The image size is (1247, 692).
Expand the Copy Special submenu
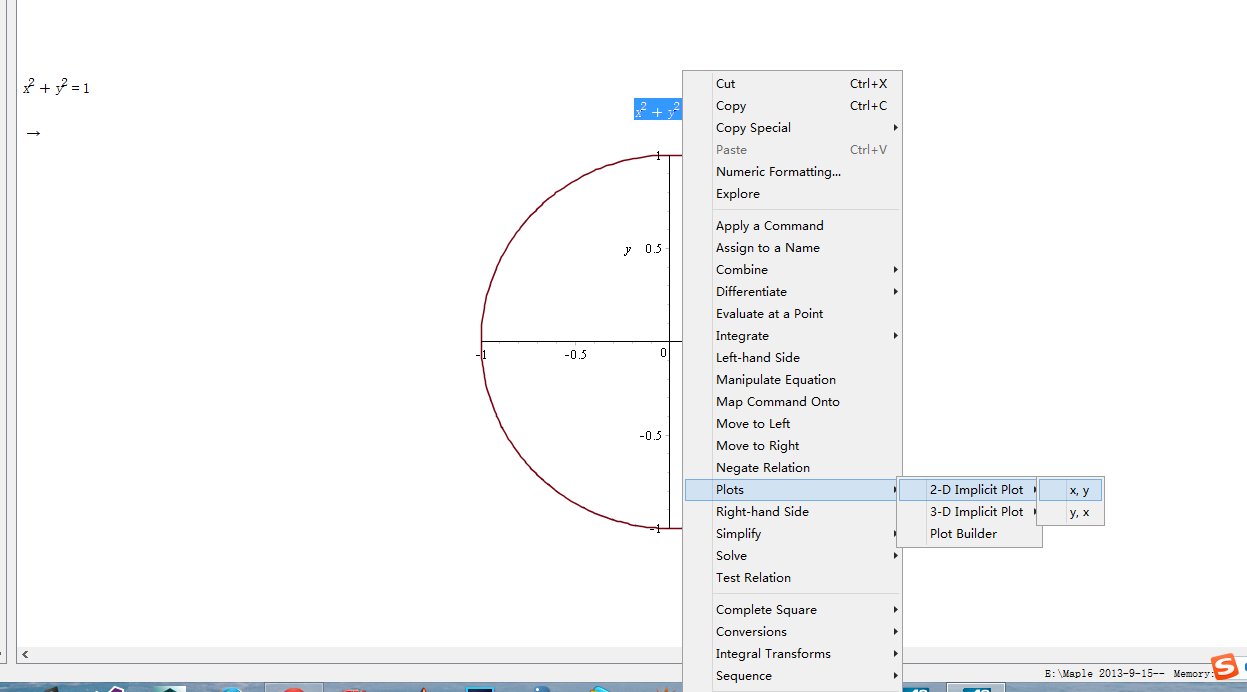(x=754, y=128)
